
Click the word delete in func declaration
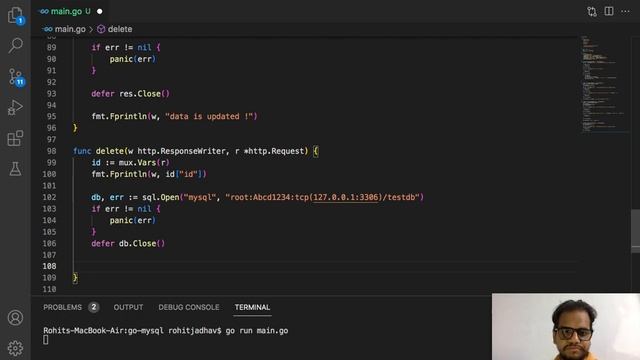(x=109, y=151)
